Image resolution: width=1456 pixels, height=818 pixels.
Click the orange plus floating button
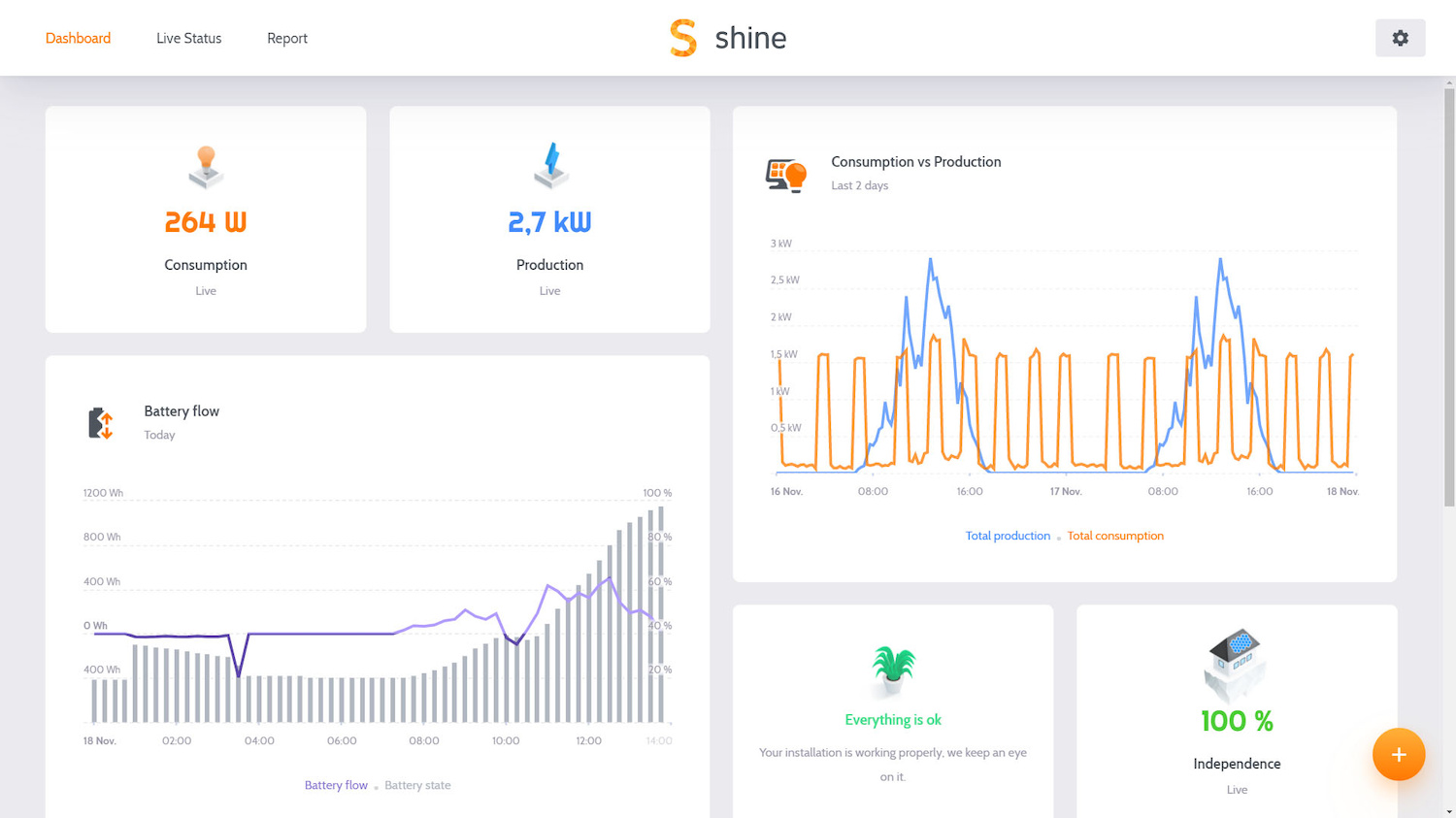[x=1398, y=754]
